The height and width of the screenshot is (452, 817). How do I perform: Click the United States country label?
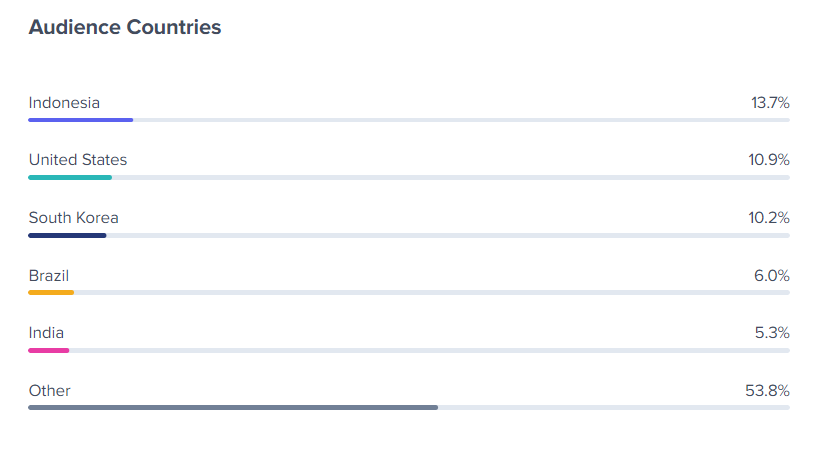click(78, 160)
